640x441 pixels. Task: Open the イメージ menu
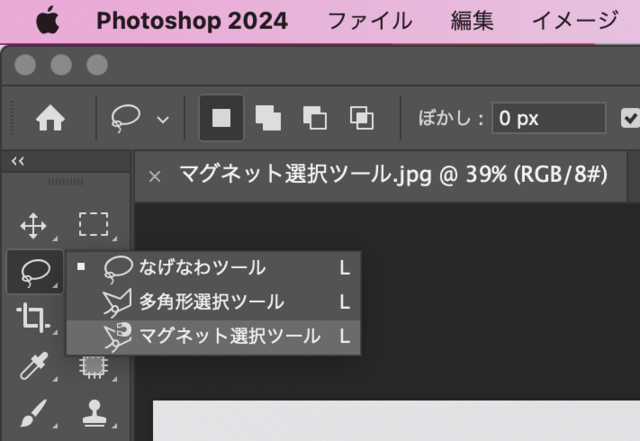click(575, 21)
